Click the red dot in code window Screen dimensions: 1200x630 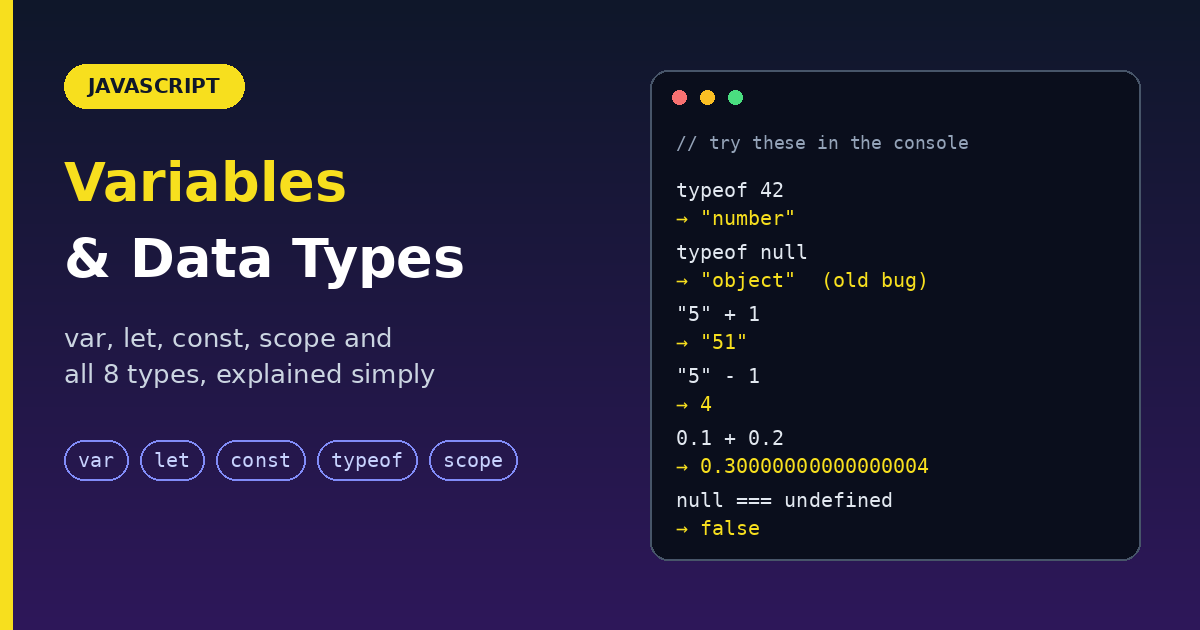click(x=679, y=97)
